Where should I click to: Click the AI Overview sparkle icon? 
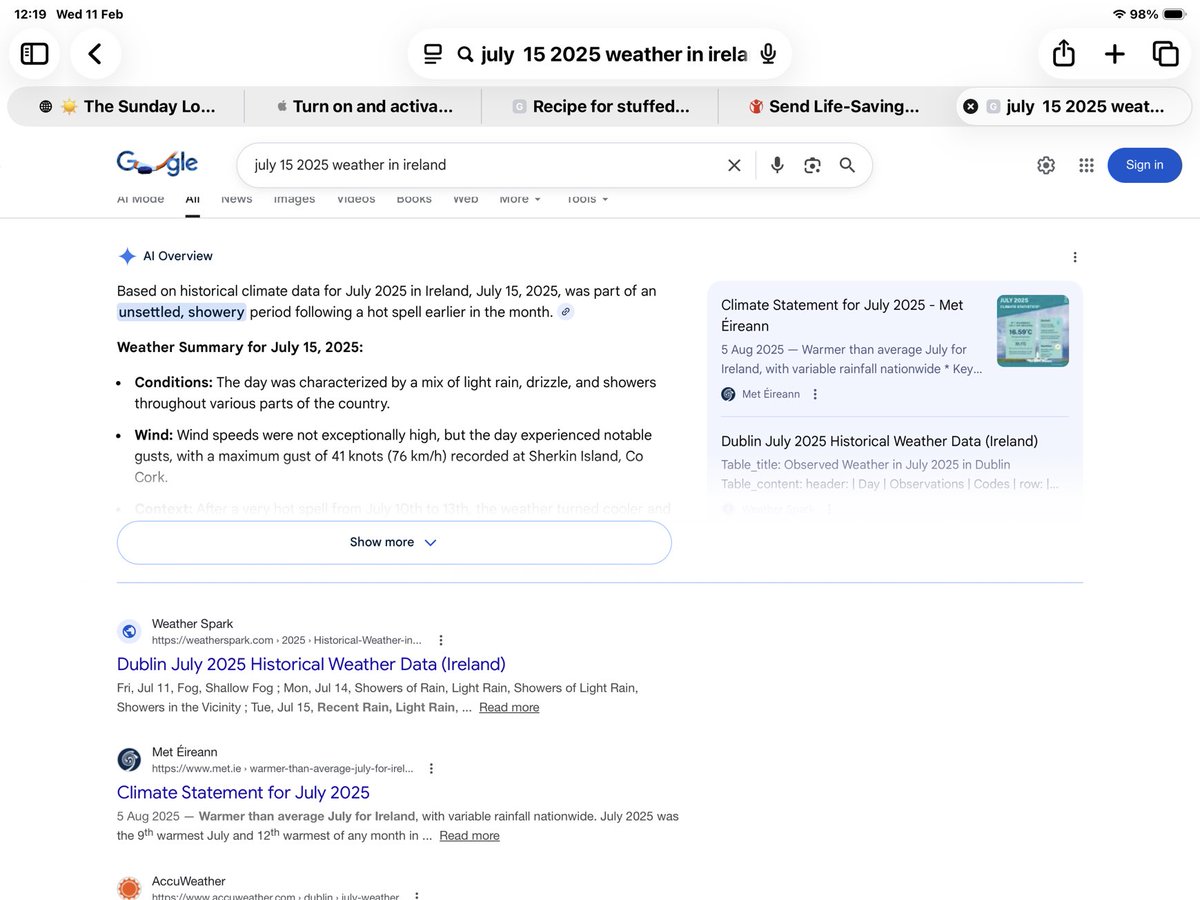(127, 256)
